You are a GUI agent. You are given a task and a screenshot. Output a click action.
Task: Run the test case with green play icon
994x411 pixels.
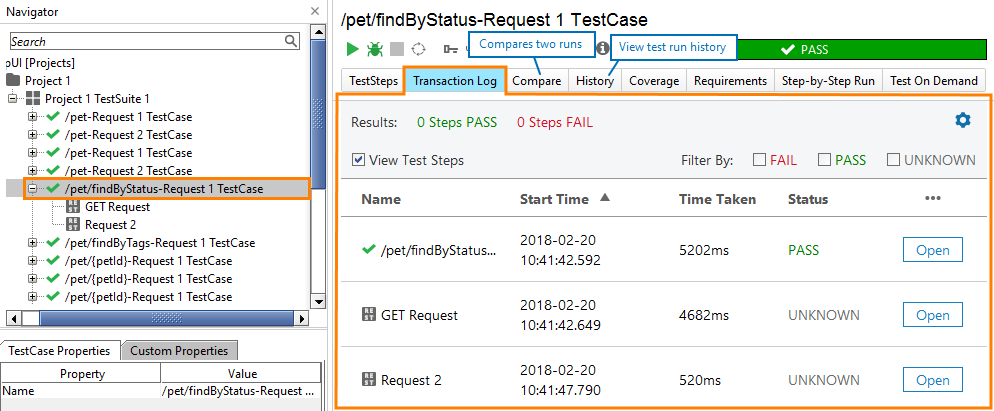[352, 49]
